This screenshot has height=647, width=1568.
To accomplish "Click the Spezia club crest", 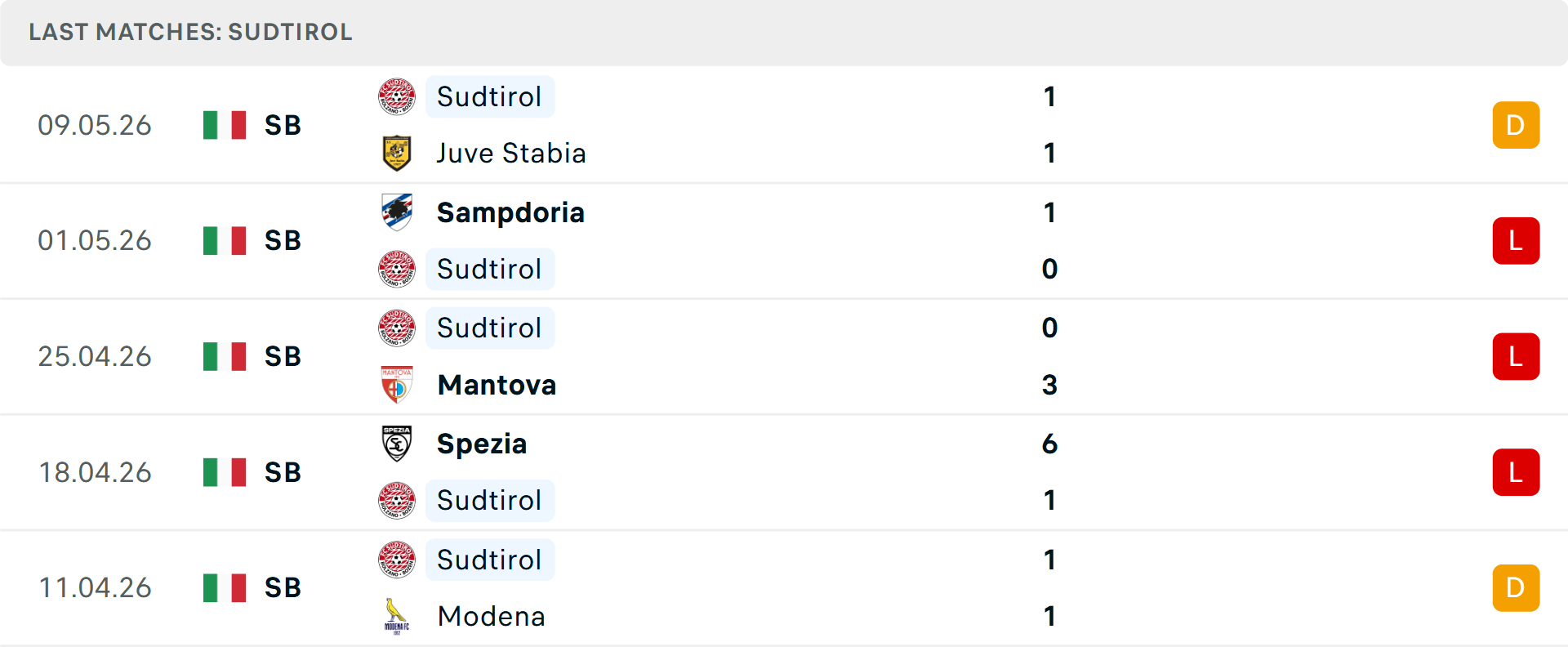I will (x=397, y=444).
